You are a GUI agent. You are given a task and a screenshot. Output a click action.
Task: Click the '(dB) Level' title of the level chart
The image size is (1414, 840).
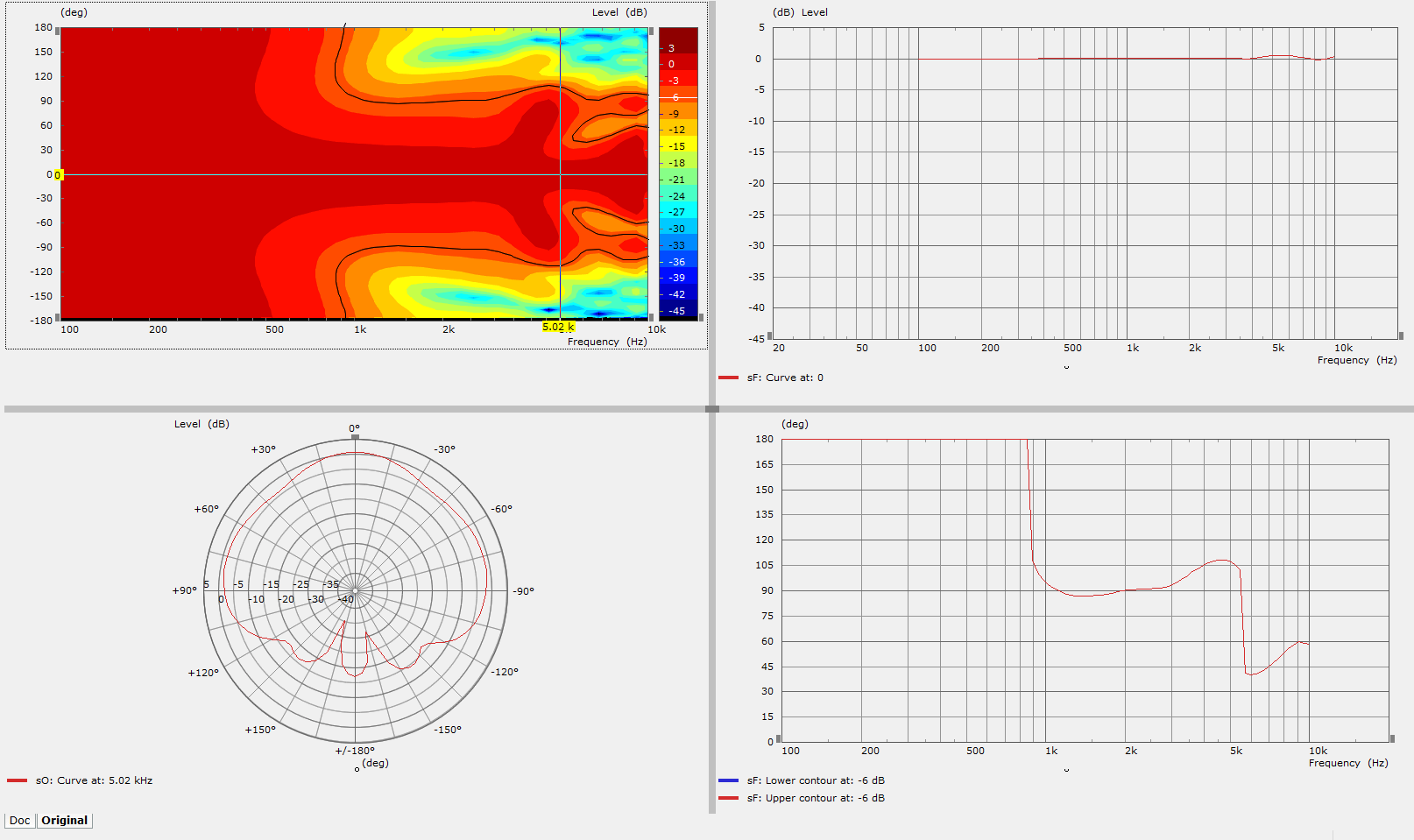(800, 12)
